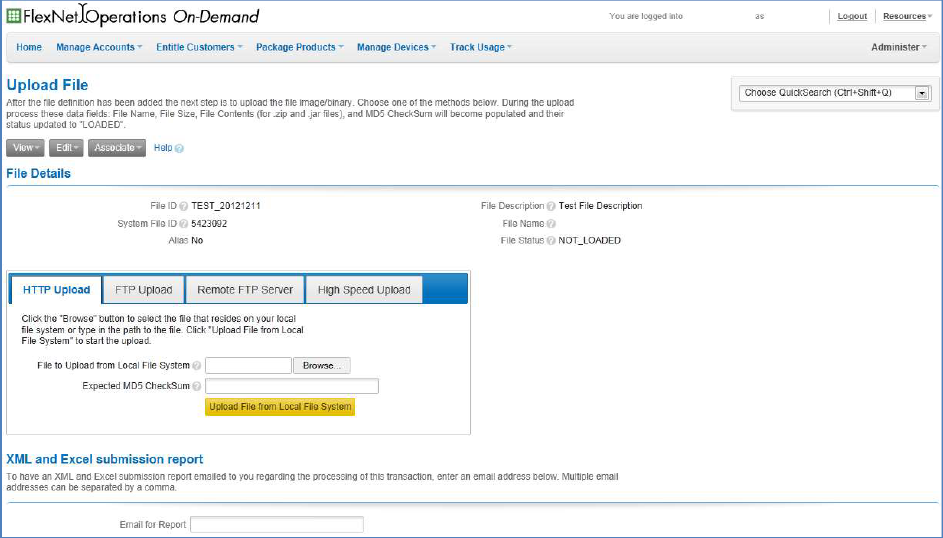Click the Upload File page heading
943x538 pixels.
click(47, 85)
